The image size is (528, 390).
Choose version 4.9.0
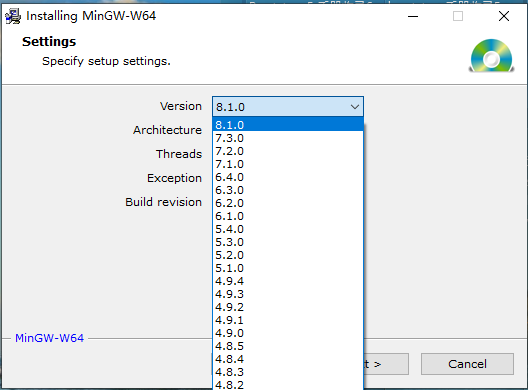tap(288, 333)
